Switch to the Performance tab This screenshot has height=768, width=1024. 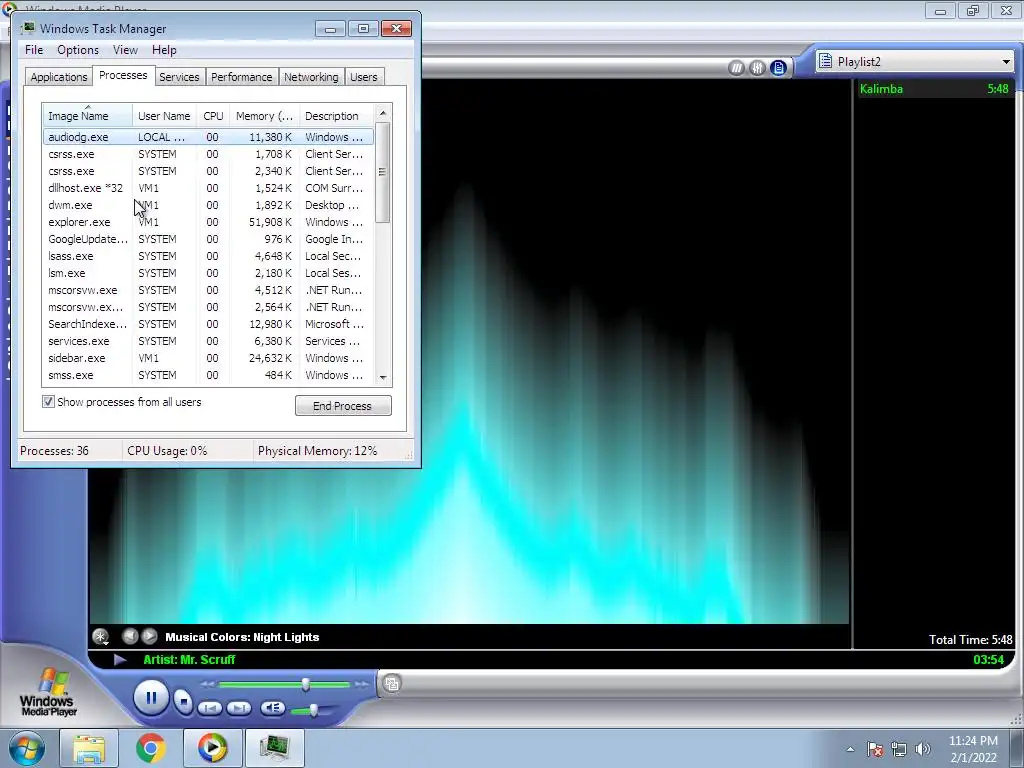tap(242, 77)
